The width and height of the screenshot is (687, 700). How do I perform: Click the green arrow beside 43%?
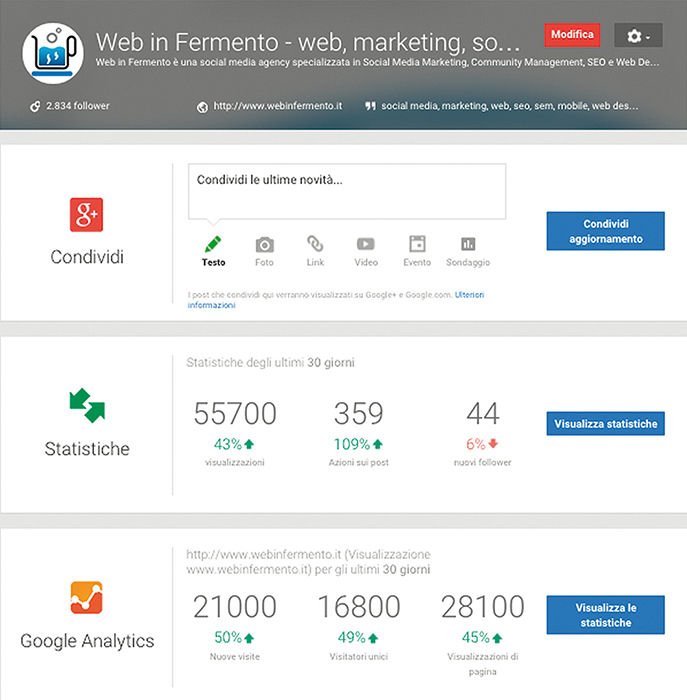pyautogui.click(x=249, y=444)
